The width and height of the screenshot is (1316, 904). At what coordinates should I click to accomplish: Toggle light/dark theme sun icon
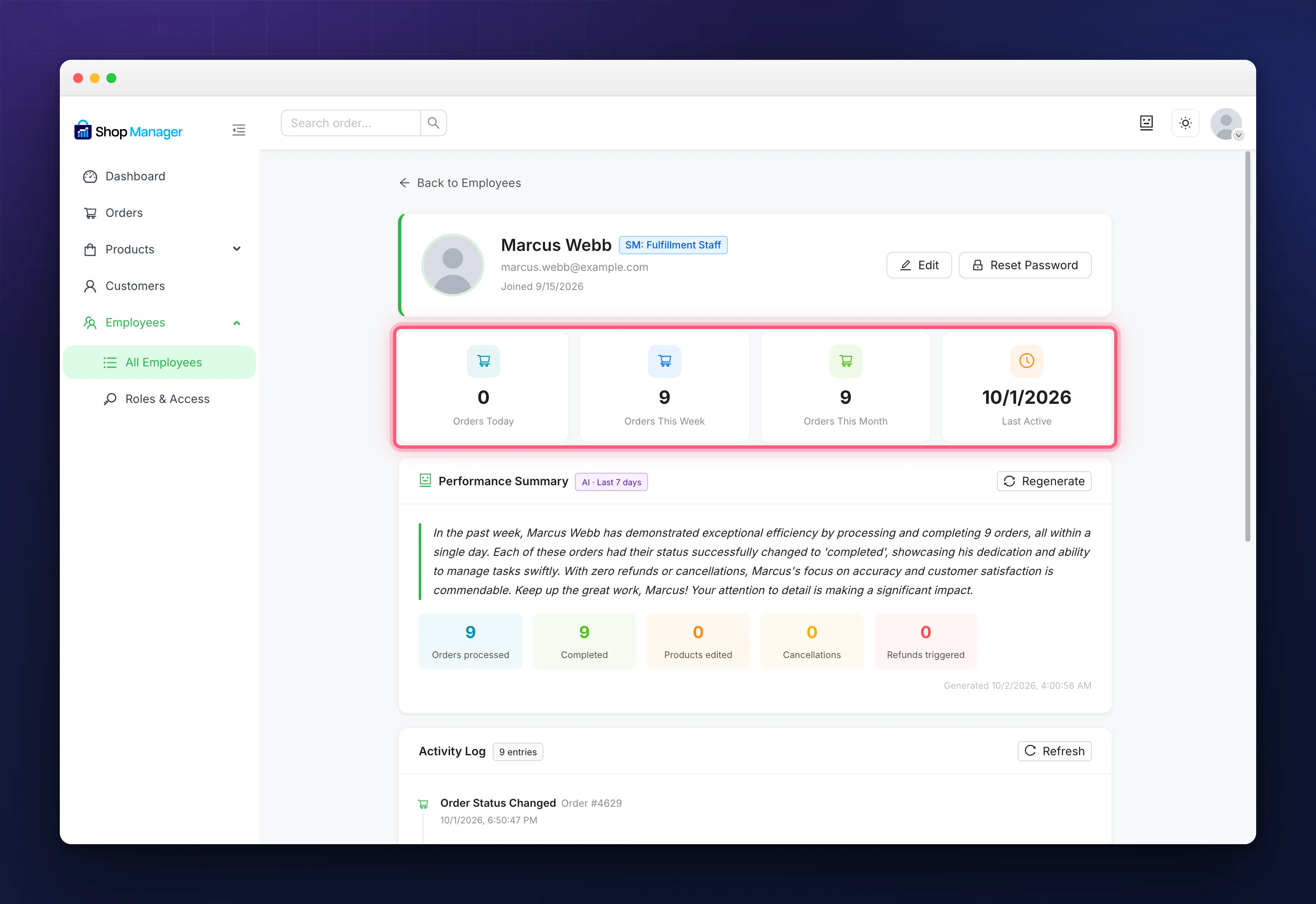pyautogui.click(x=1185, y=123)
